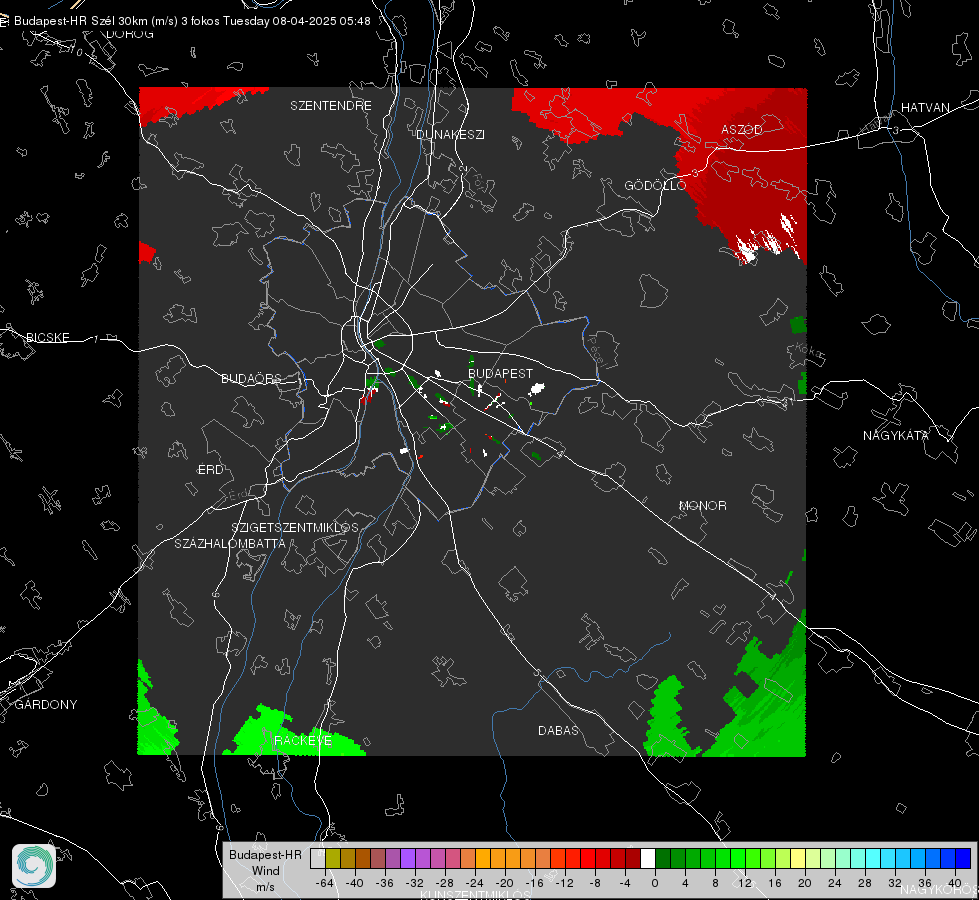Select the HATVAN town label
The width and height of the screenshot is (979, 900).
[925, 107]
